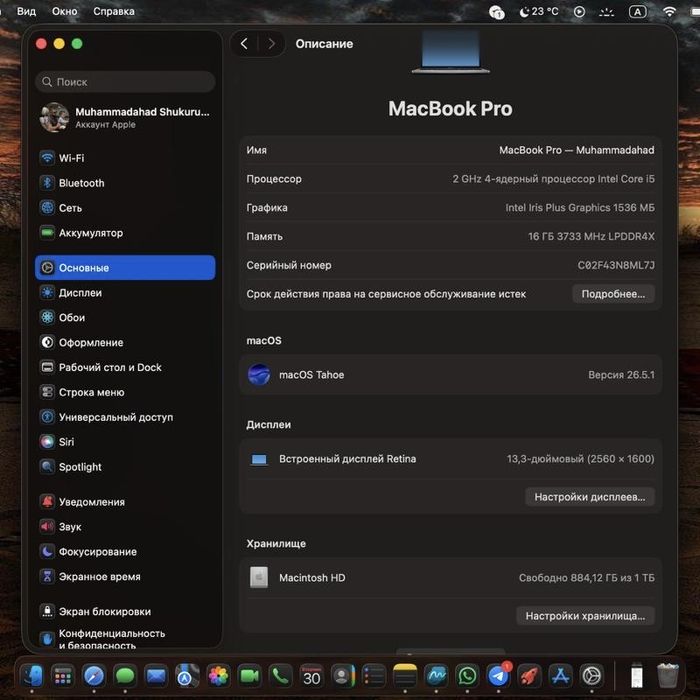Select Сеть in the sidebar
Screen dimensions: 700x700
[125, 208]
